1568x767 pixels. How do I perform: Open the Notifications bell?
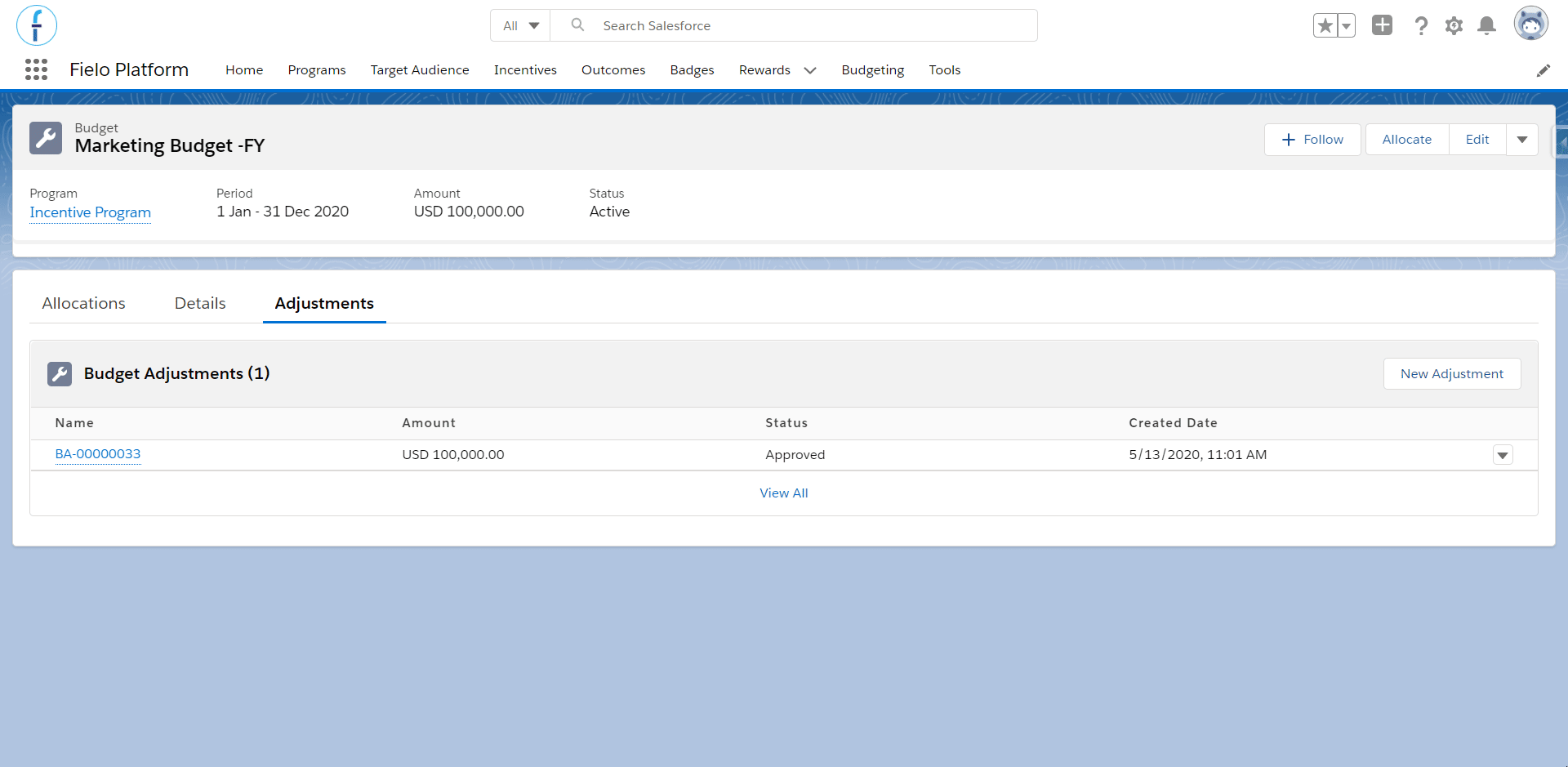coord(1487,26)
